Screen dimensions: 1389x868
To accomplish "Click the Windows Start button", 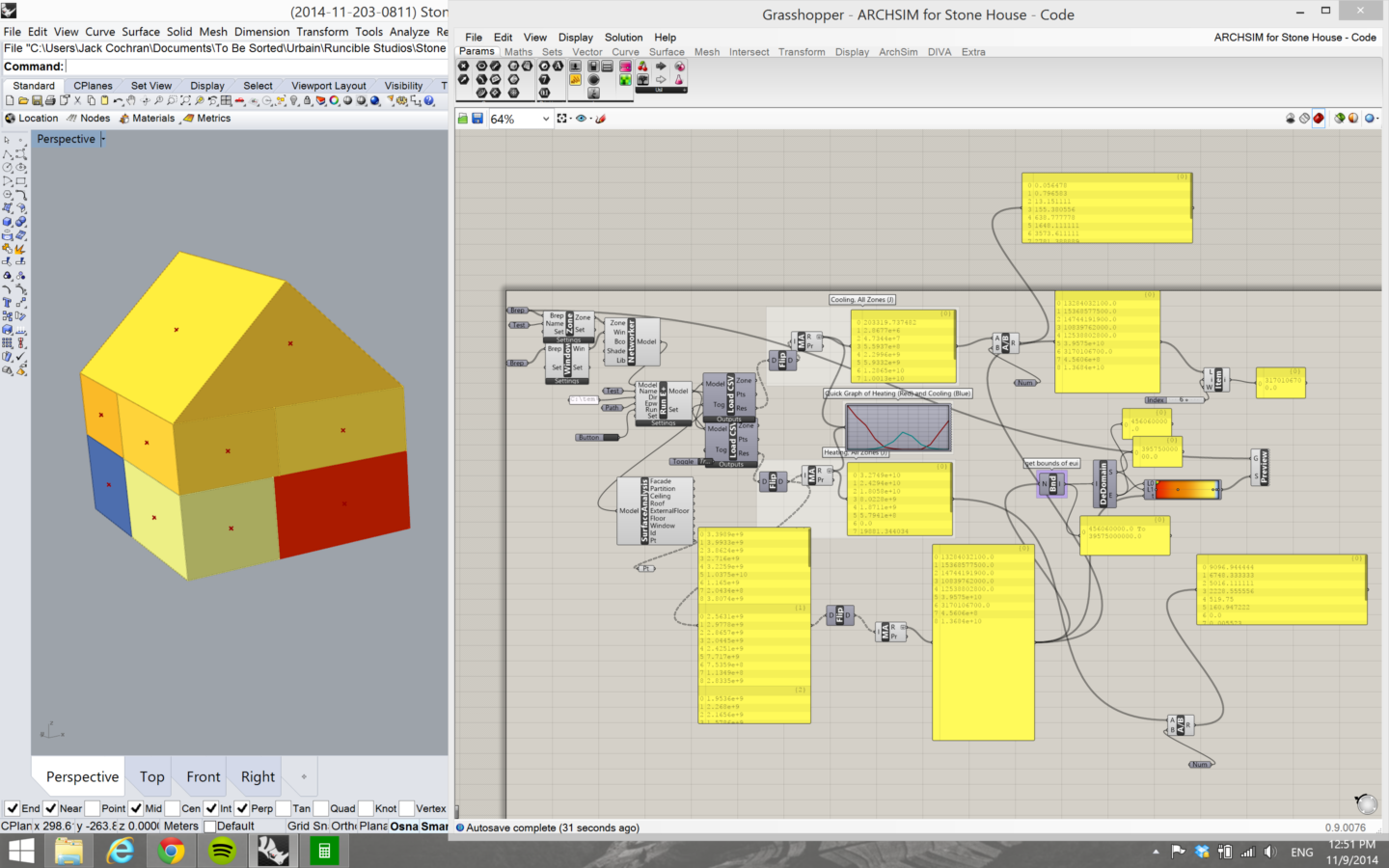I will click(x=21, y=851).
